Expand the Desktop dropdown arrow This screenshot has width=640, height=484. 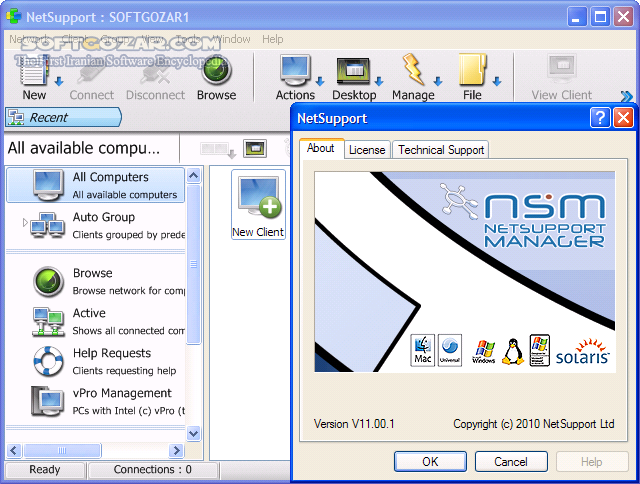379,81
